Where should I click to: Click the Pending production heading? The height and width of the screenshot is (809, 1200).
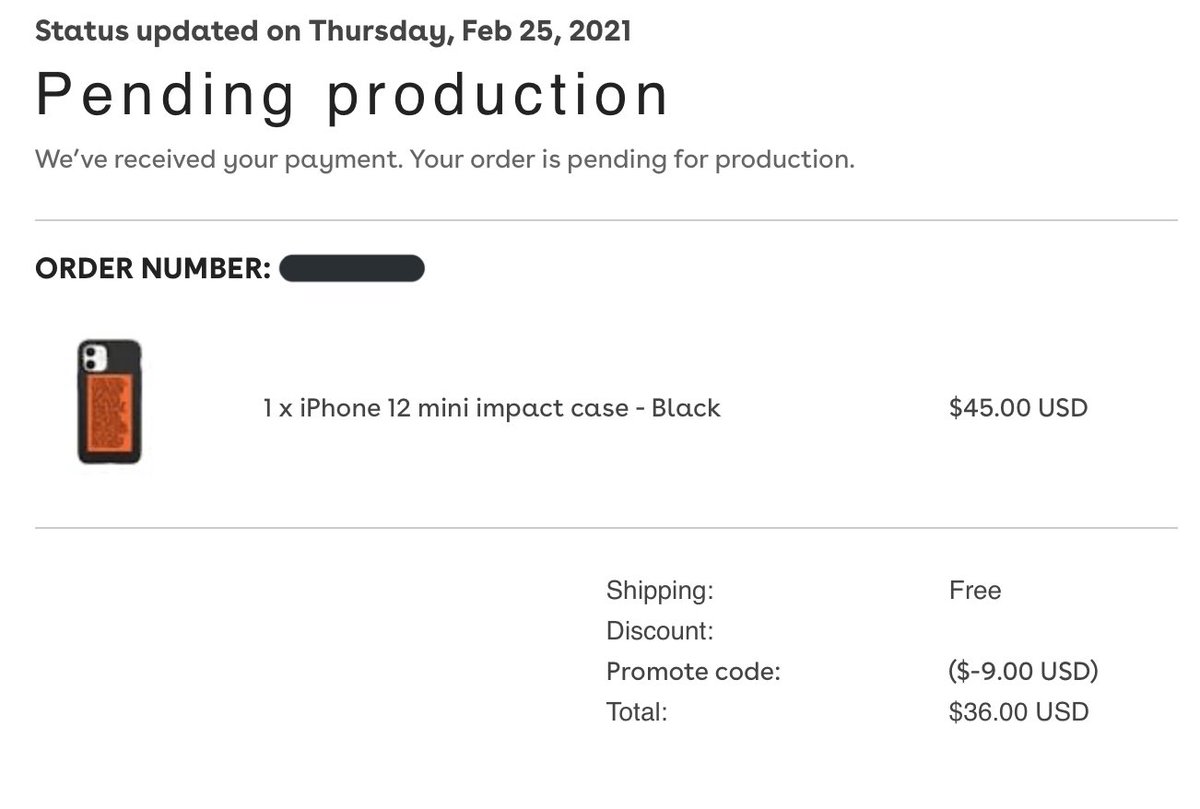click(x=352, y=96)
